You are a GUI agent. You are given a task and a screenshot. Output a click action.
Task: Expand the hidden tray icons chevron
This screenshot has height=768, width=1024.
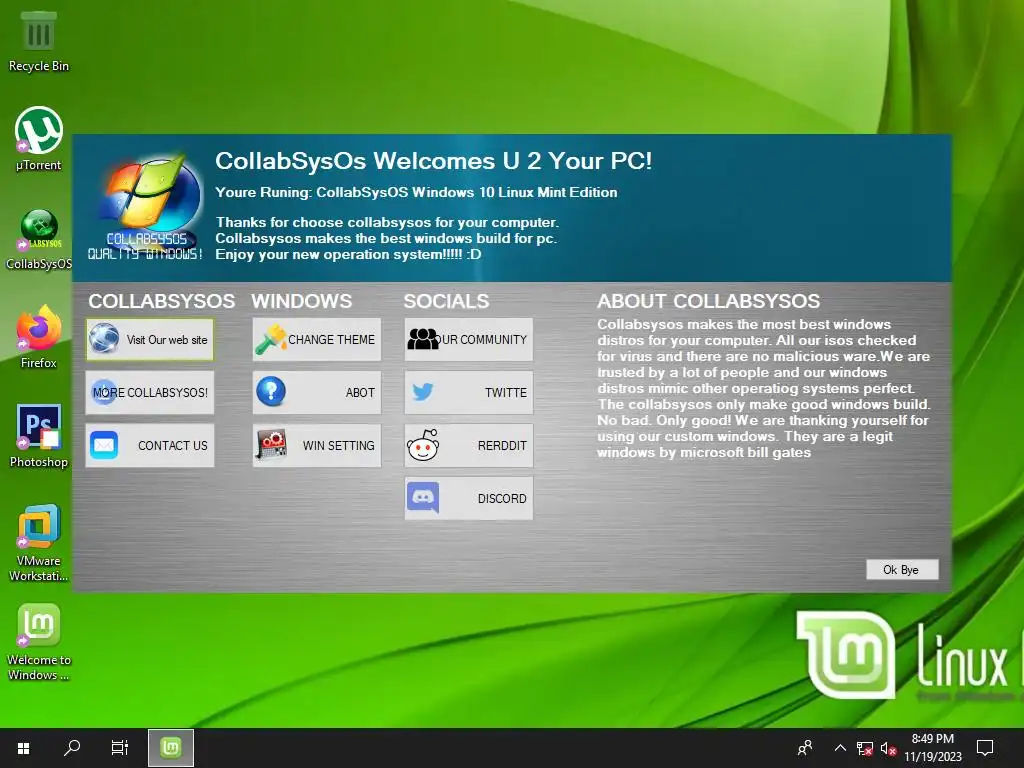(840, 748)
